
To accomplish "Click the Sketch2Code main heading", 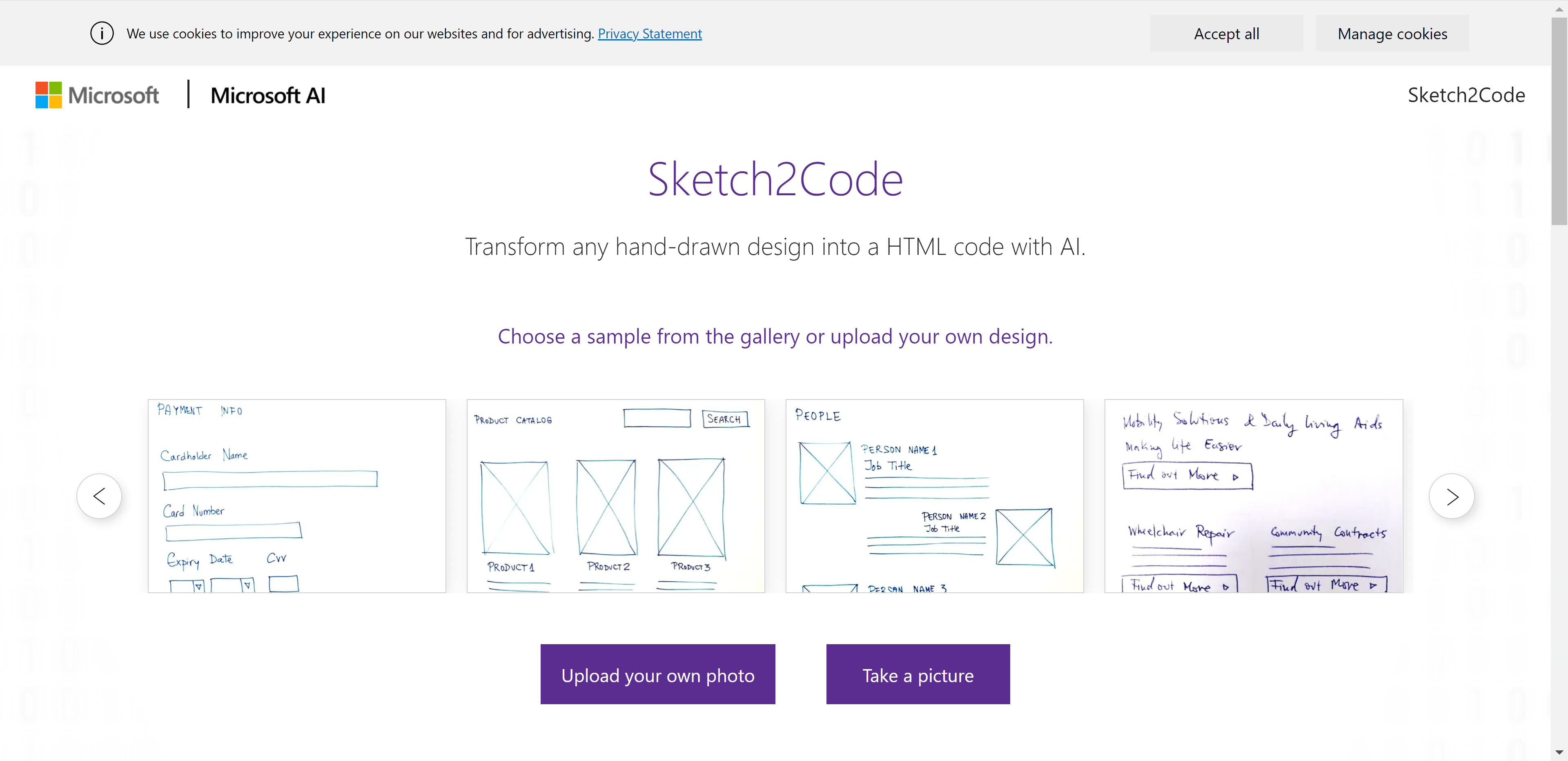I will coord(775,179).
